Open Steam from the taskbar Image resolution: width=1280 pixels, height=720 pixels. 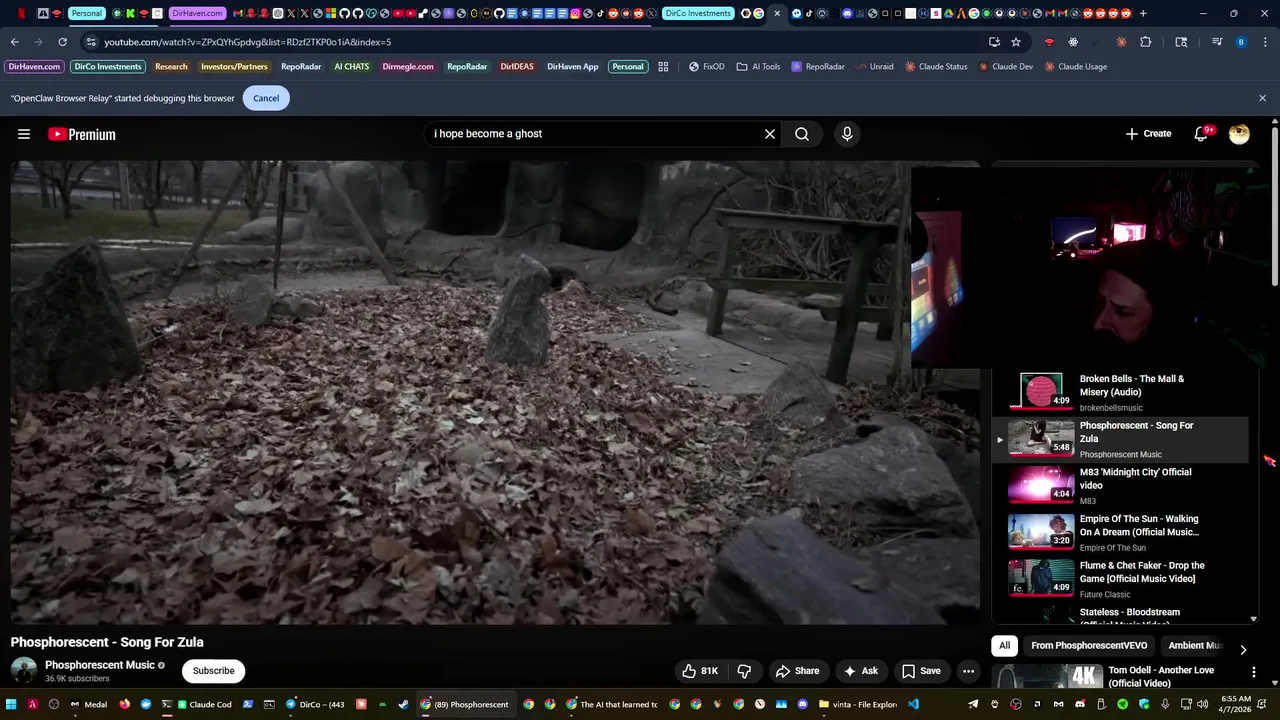coord(403,704)
